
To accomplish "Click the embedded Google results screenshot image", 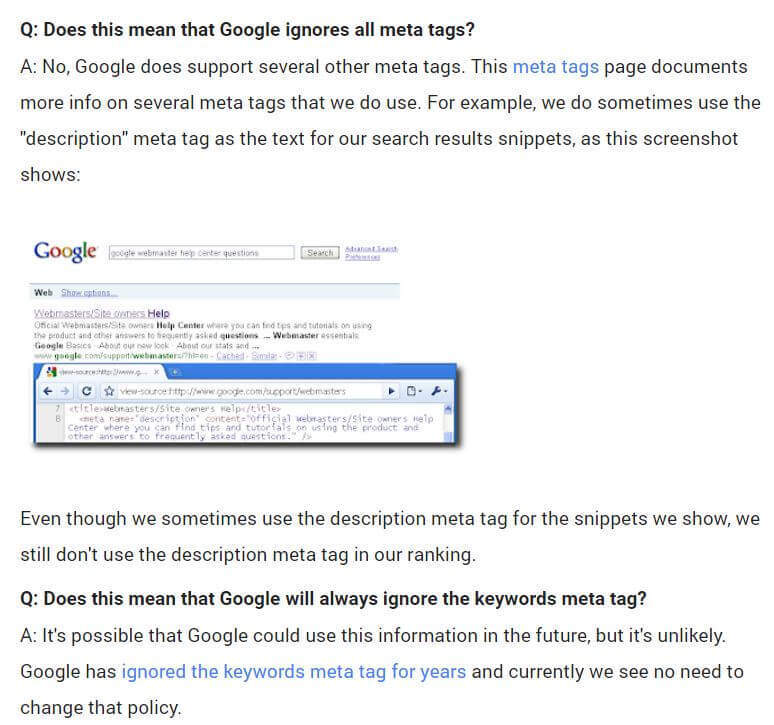I will click(x=246, y=343).
